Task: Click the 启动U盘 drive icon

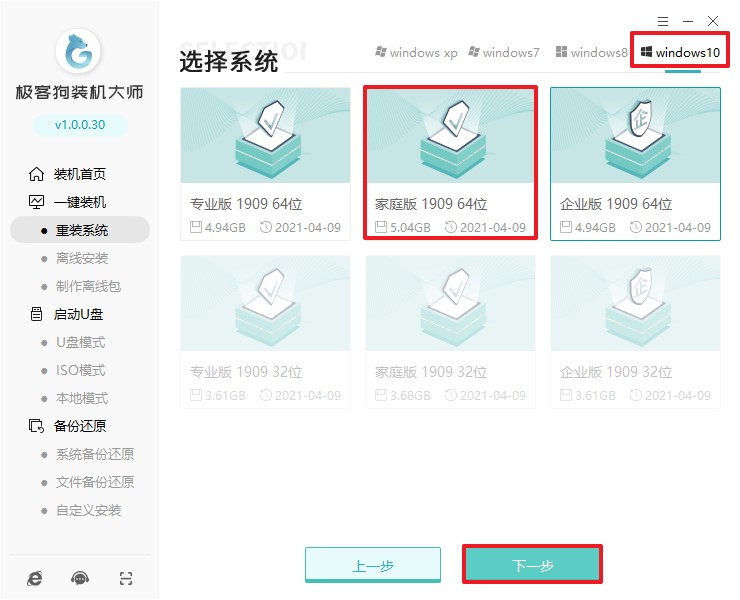Action: point(37,314)
